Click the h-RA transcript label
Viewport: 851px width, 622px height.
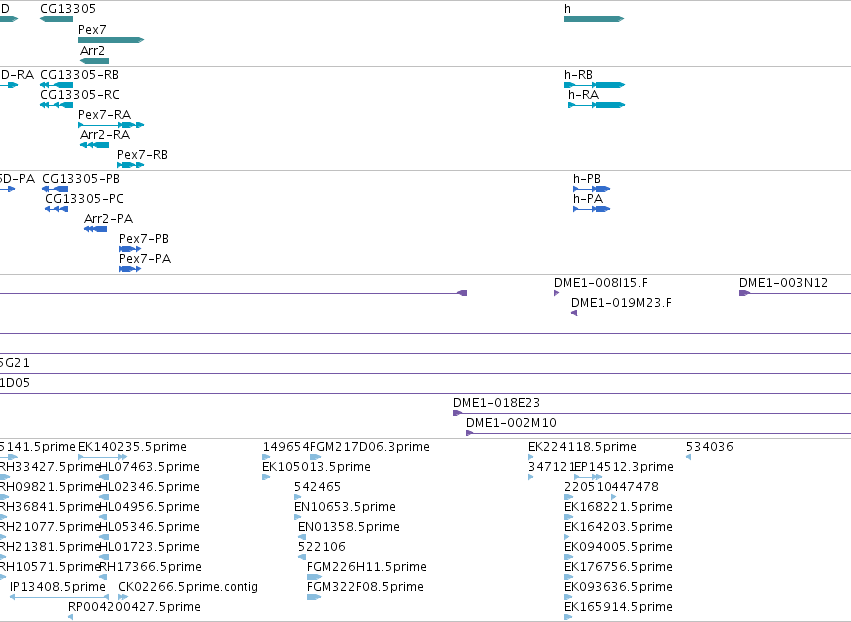tap(583, 95)
